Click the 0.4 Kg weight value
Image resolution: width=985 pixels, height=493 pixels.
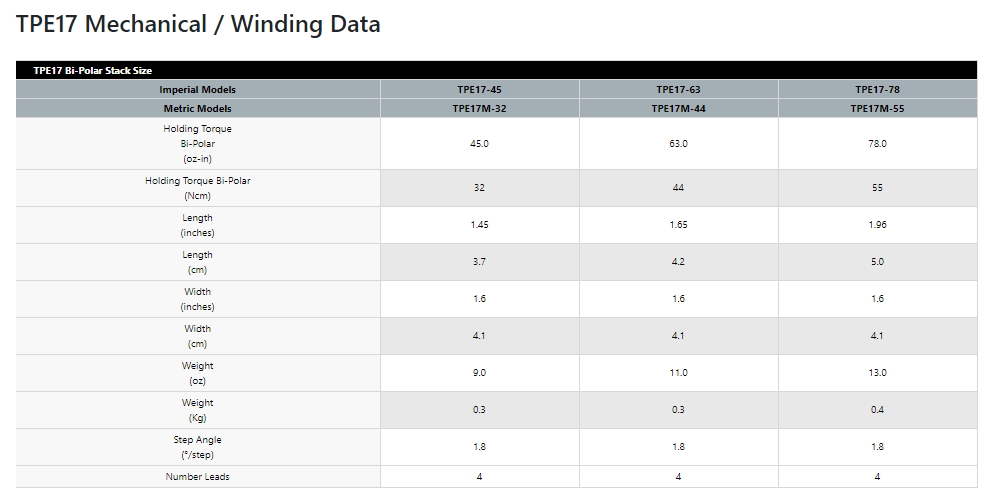point(878,410)
